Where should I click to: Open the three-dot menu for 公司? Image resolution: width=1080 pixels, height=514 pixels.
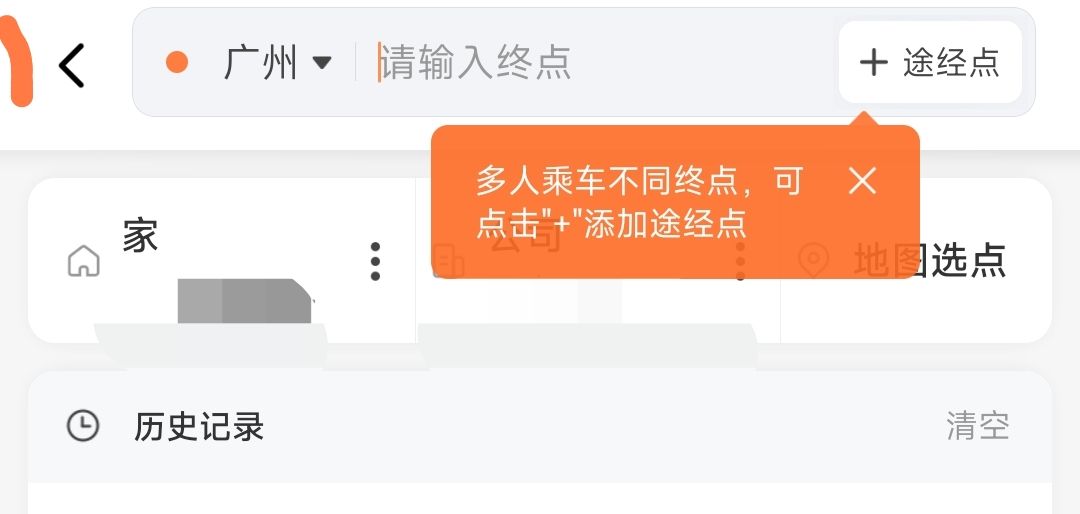pyautogui.click(x=740, y=261)
